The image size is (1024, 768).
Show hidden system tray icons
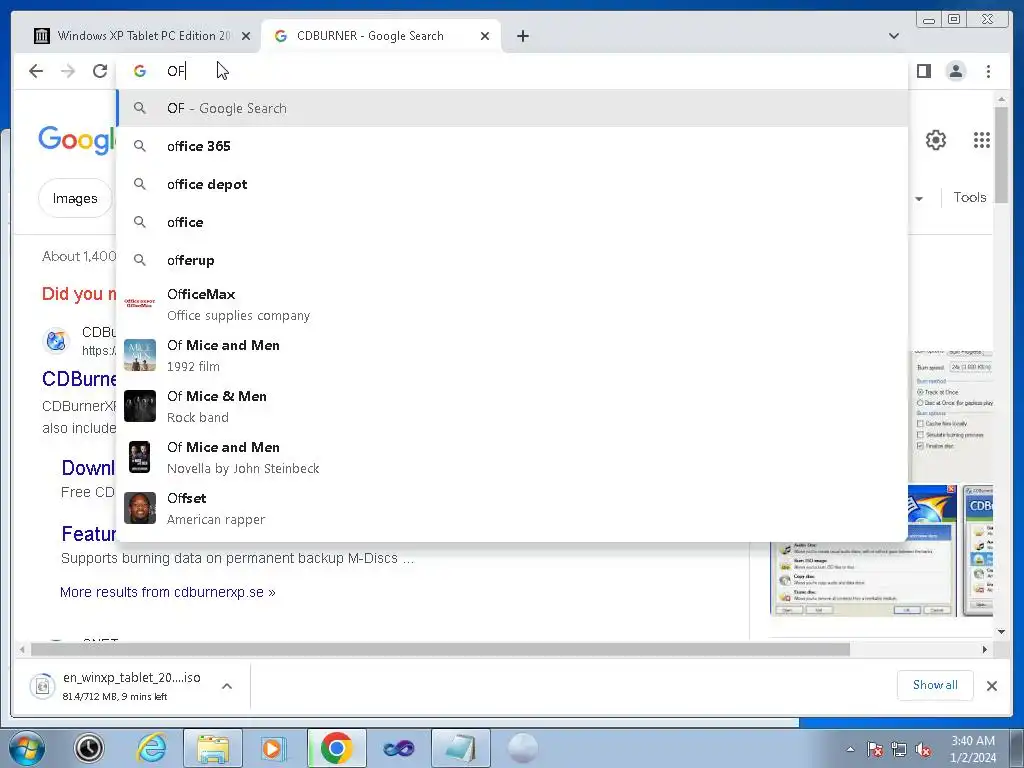point(850,749)
